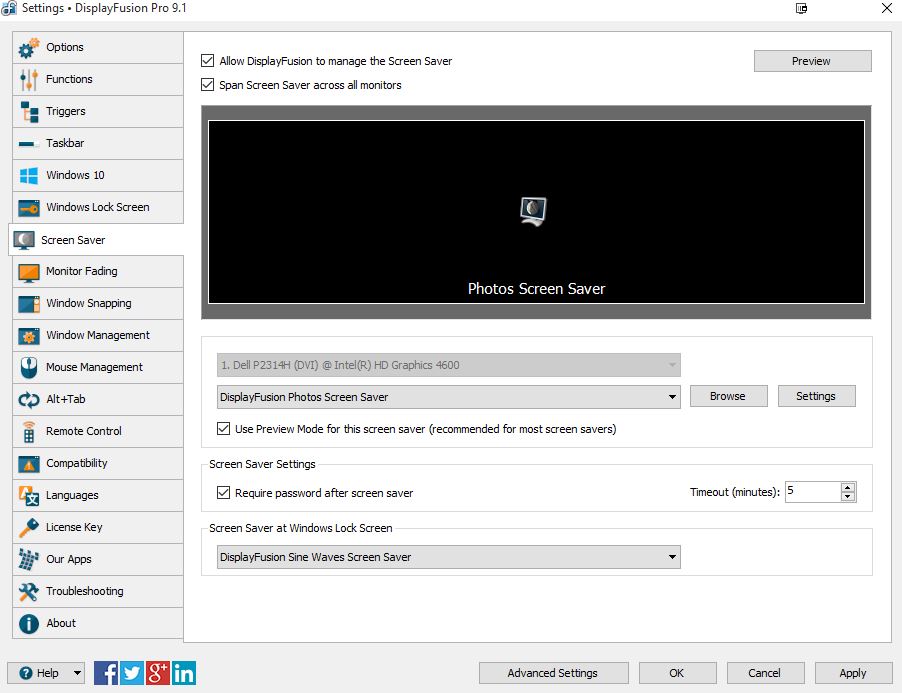The height and width of the screenshot is (693, 902).
Task: Click the Preview button
Action: [811, 61]
